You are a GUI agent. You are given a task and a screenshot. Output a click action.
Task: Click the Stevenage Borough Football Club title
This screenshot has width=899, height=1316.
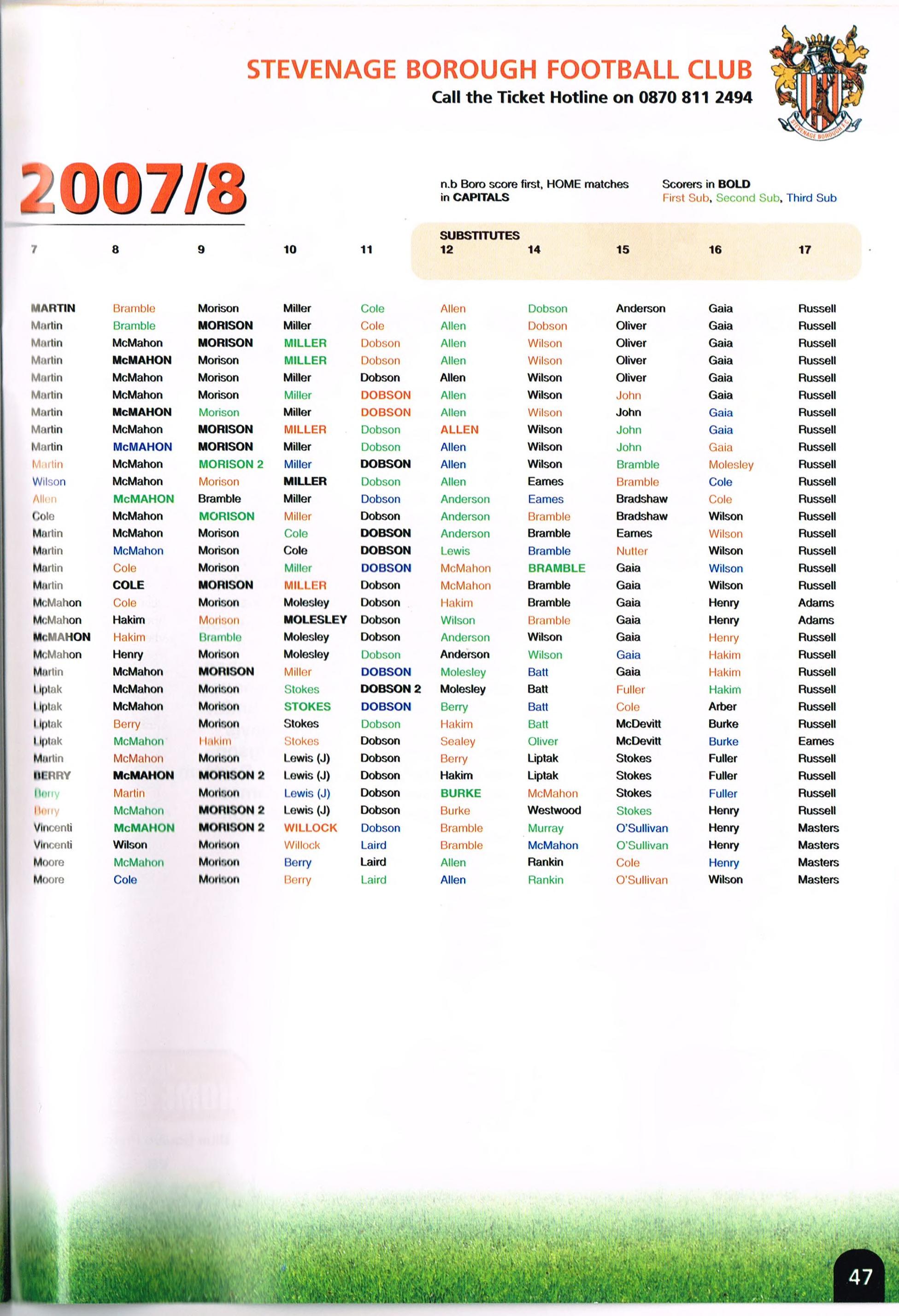click(x=499, y=70)
